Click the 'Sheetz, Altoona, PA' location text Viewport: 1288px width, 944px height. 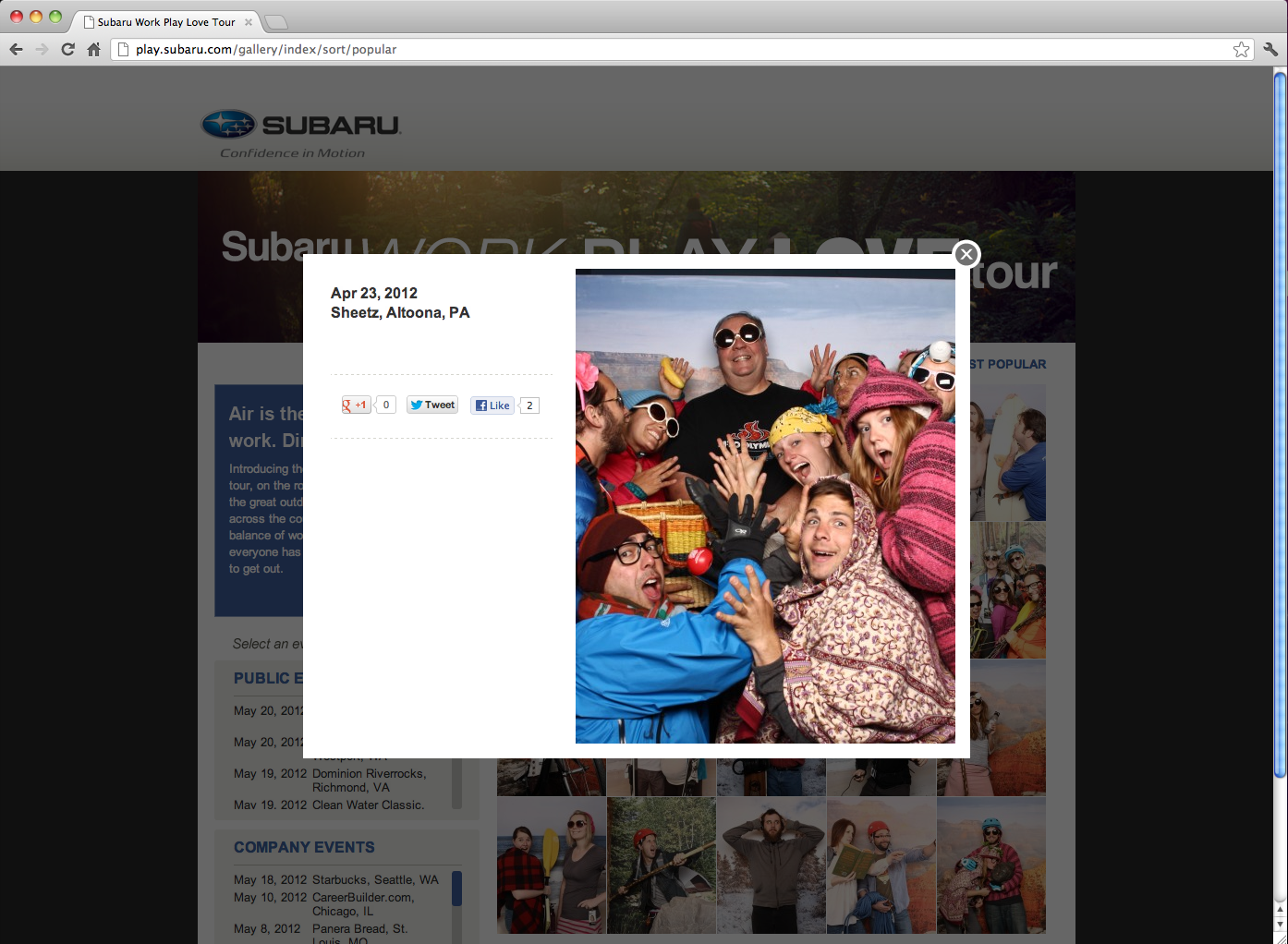pos(400,312)
